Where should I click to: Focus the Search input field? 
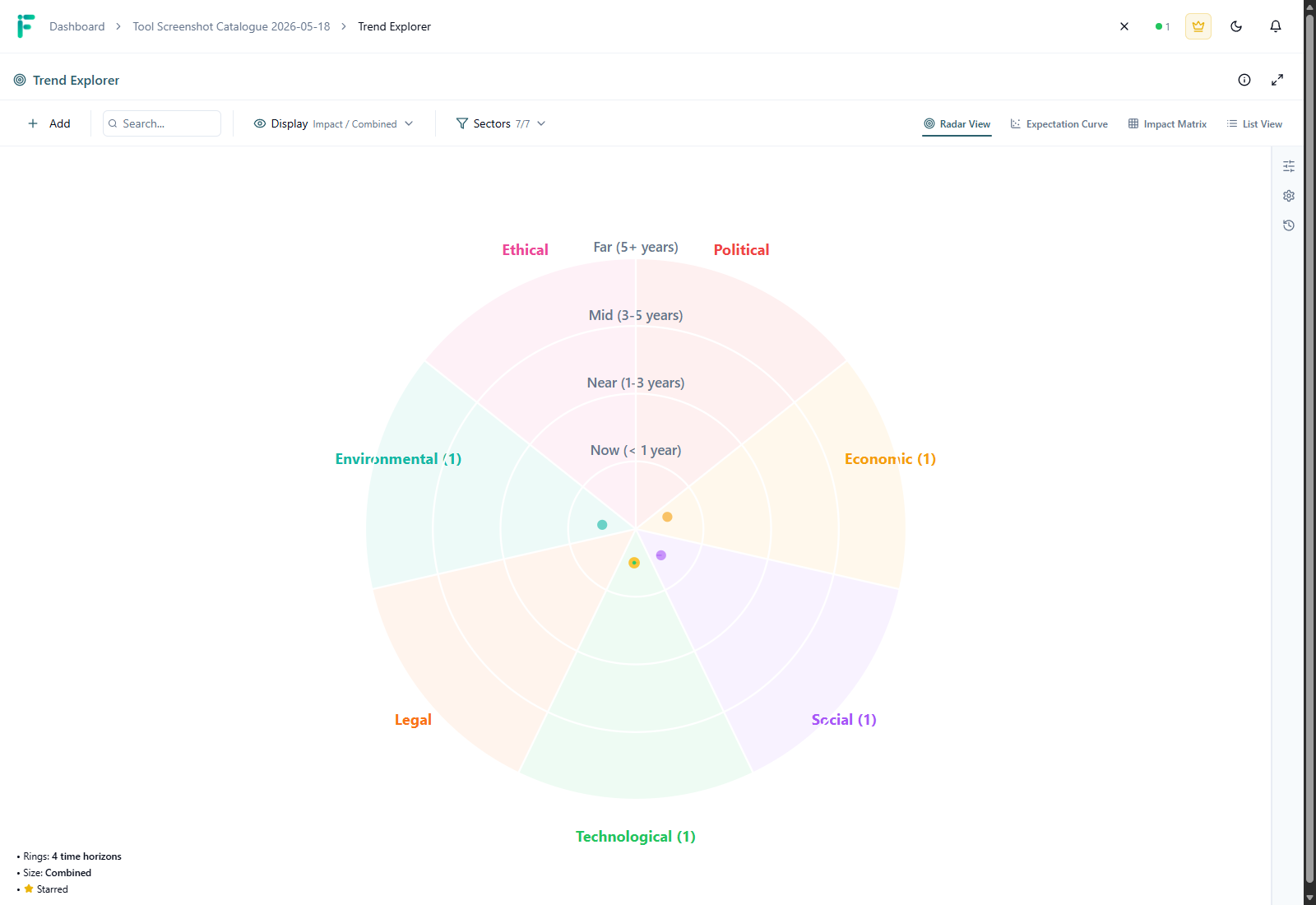[162, 123]
